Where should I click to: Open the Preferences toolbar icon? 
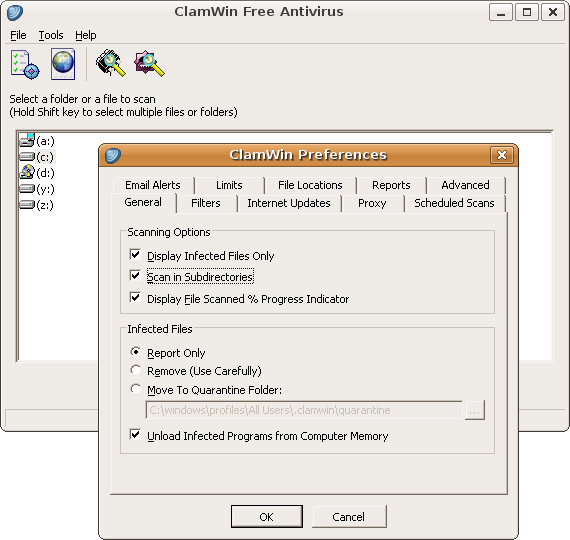coord(25,64)
